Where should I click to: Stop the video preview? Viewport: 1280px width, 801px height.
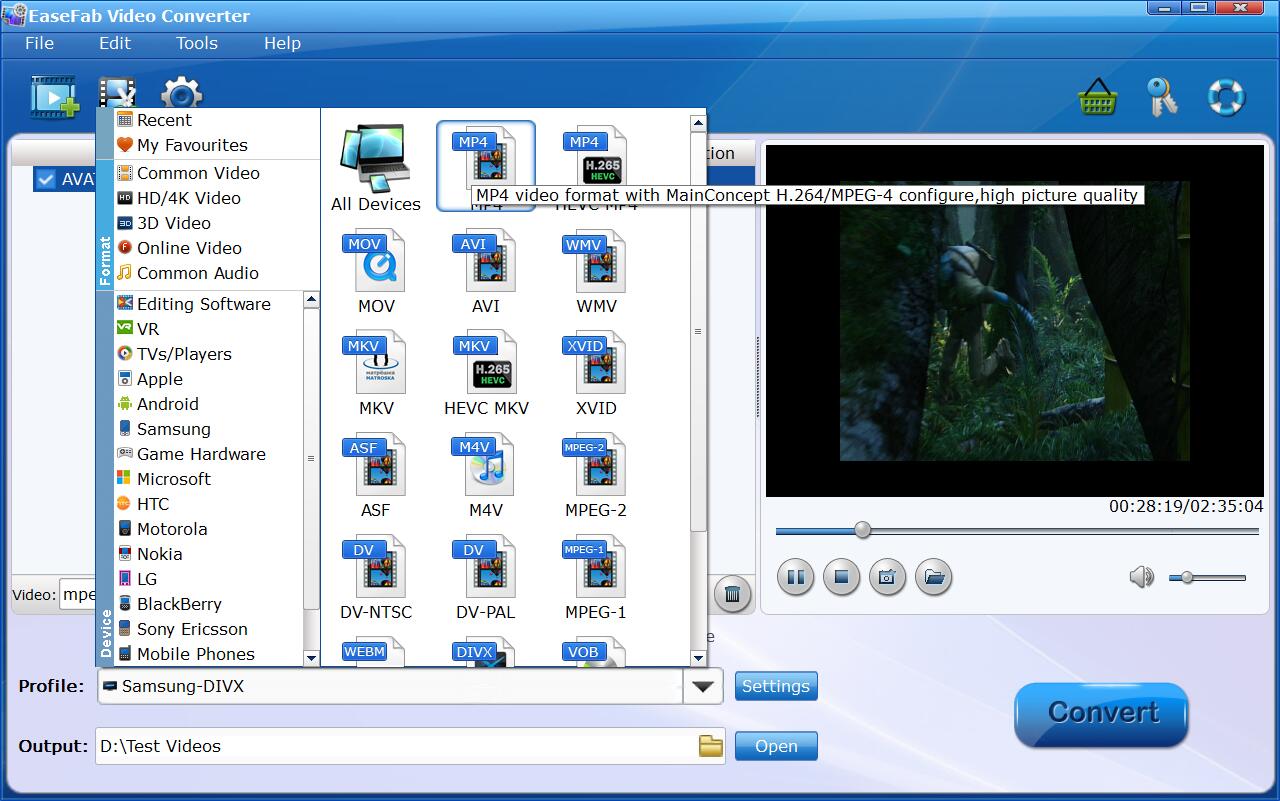click(x=841, y=577)
